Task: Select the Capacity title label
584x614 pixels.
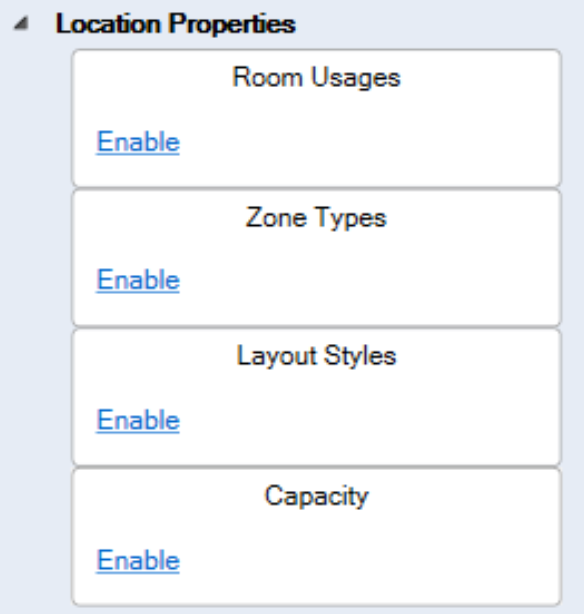Action: (316, 497)
